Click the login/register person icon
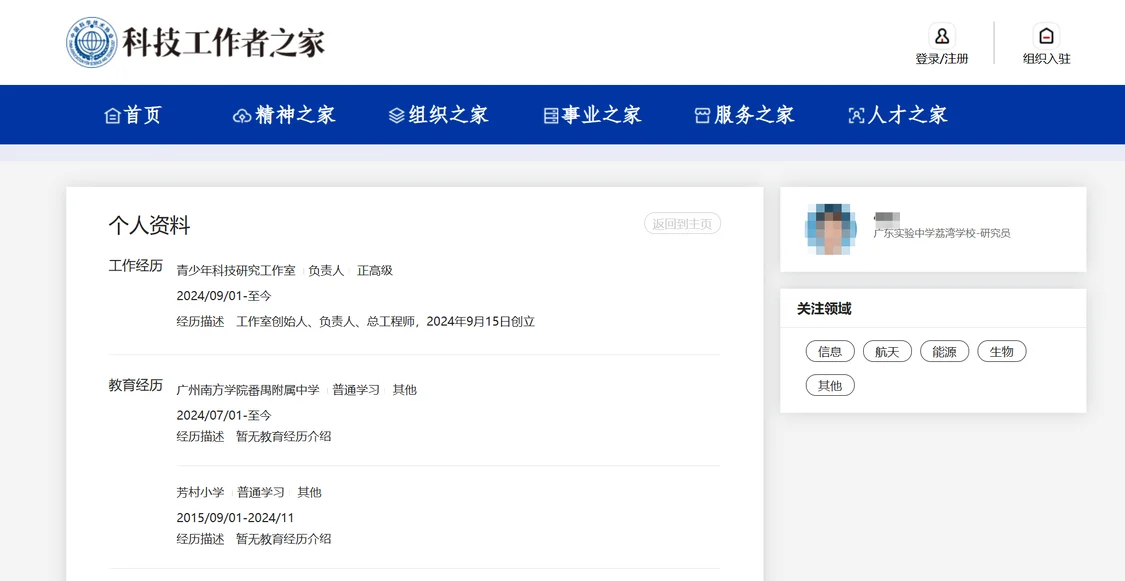The width and height of the screenshot is (1125, 581). 941,36
